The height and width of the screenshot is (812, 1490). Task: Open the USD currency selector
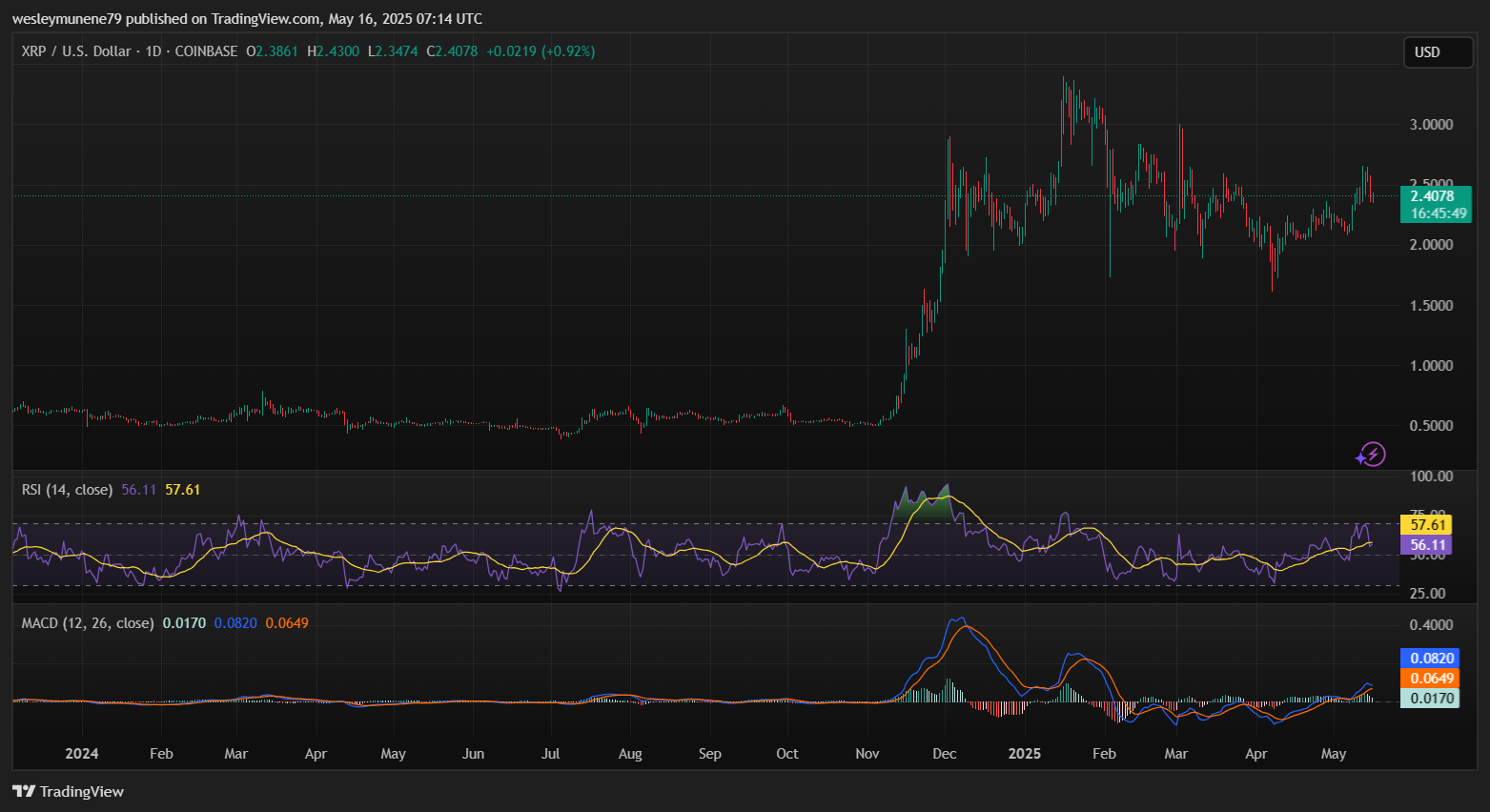[x=1438, y=52]
